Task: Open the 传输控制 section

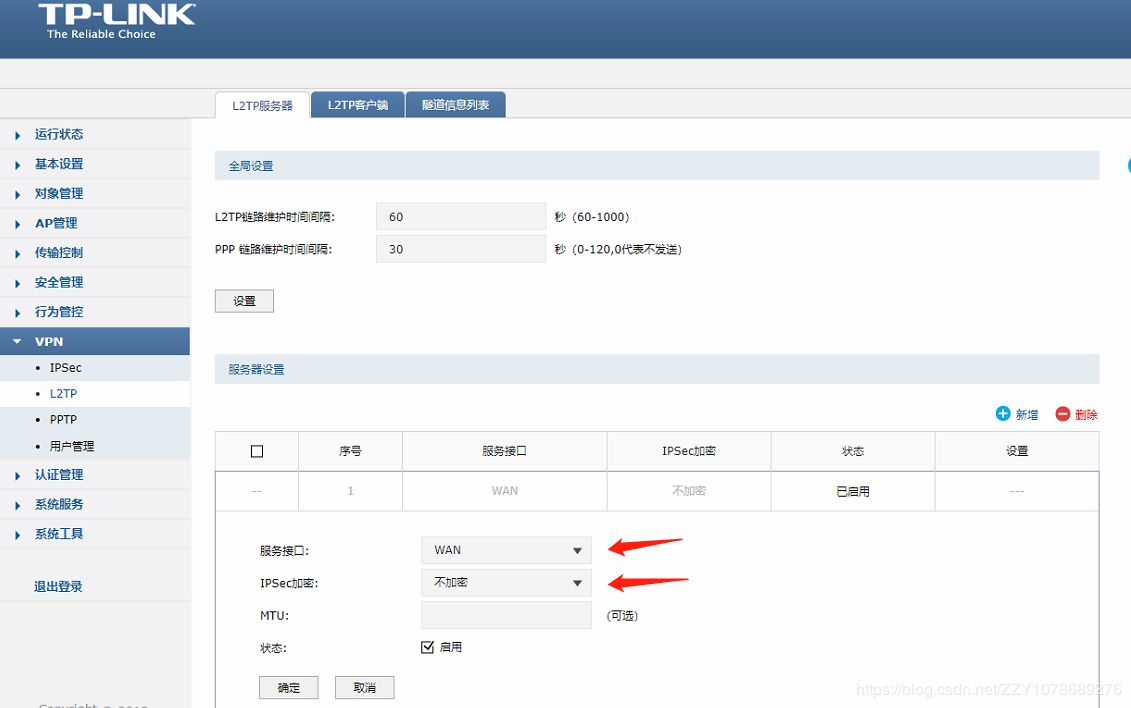Action: [59, 252]
